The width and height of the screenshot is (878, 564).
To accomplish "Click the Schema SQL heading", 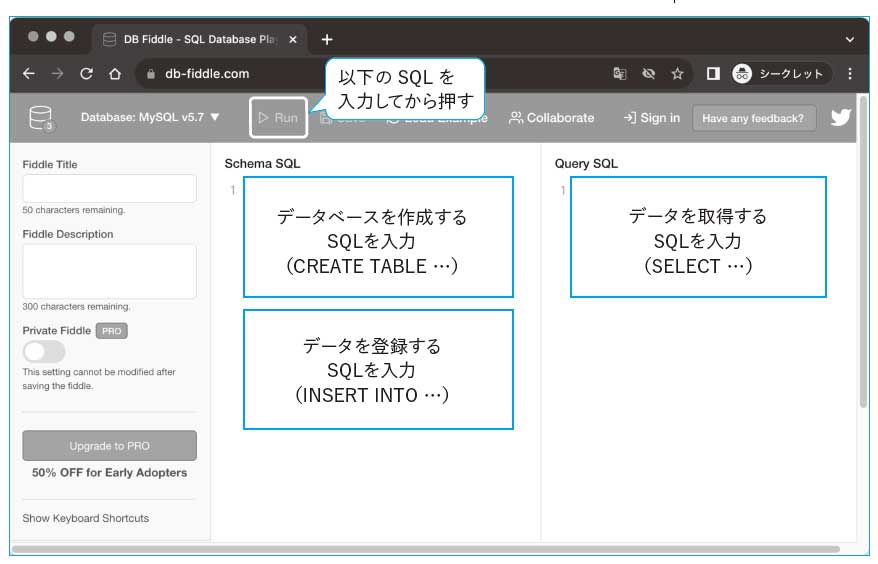I will point(262,164).
